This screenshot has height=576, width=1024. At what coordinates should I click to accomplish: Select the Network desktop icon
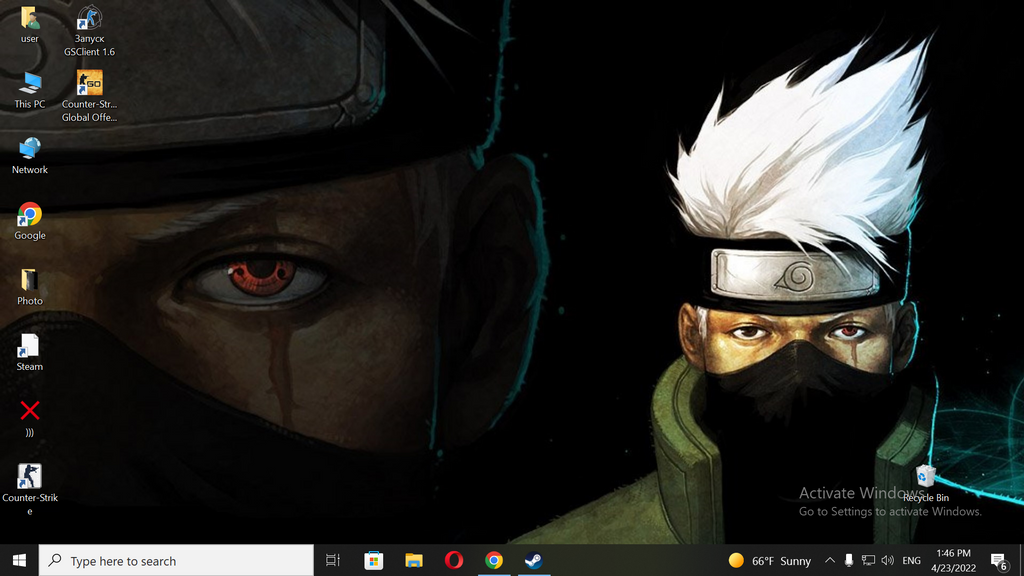pyautogui.click(x=29, y=156)
